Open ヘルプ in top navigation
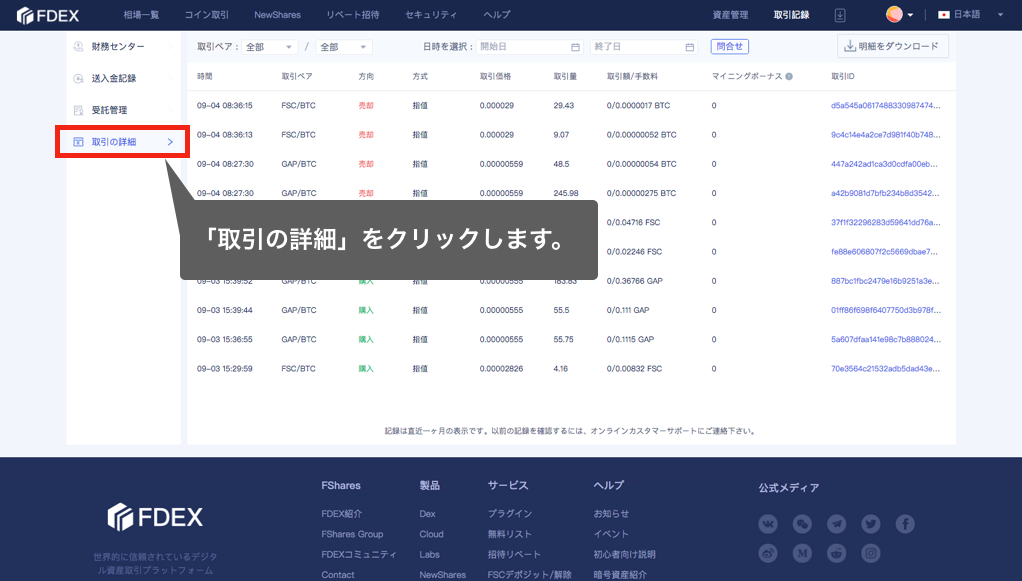 (x=497, y=14)
